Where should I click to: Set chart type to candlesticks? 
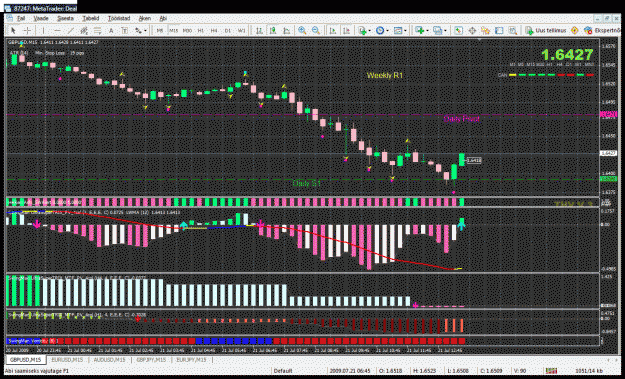pos(273,30)
